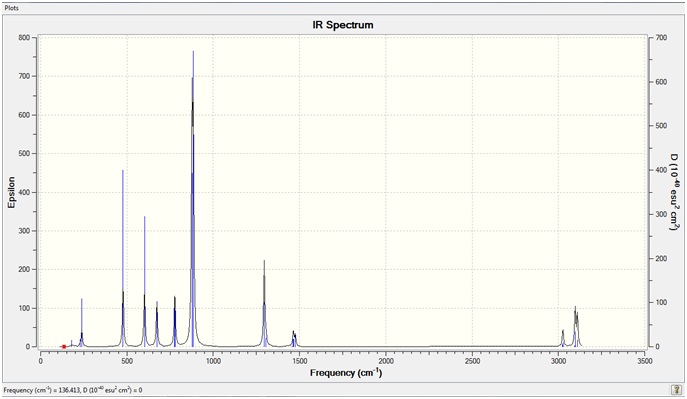The height and width of the screenshot is (399, 687).
Task: Click the double peak near 1470 cm-1
Action: pos(294,339)
